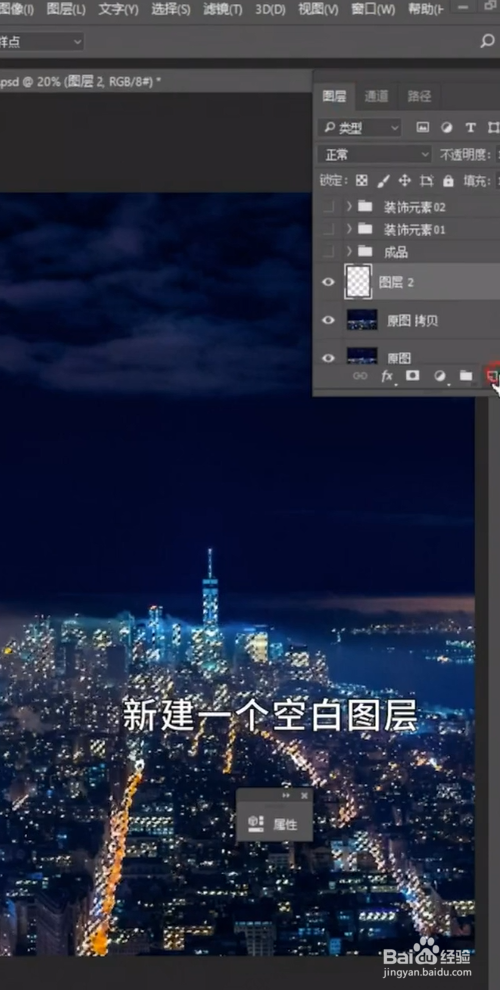Click the 成品 folder icon
The image size is (500, 990).
(365, 252)
